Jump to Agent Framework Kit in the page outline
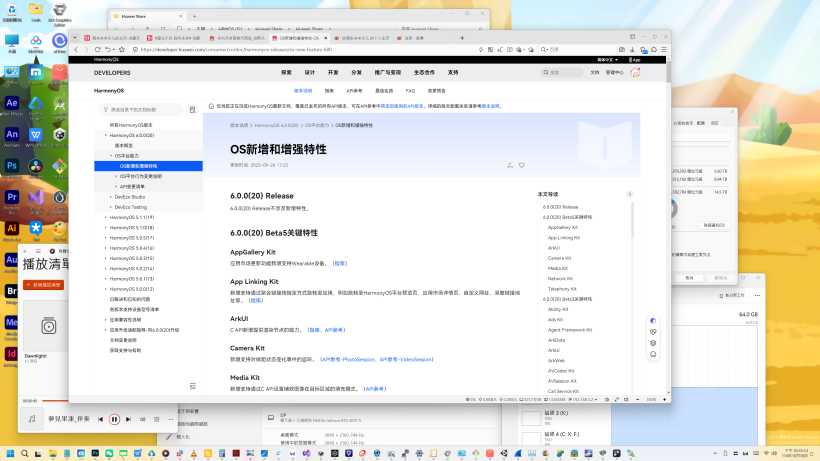 570,330
